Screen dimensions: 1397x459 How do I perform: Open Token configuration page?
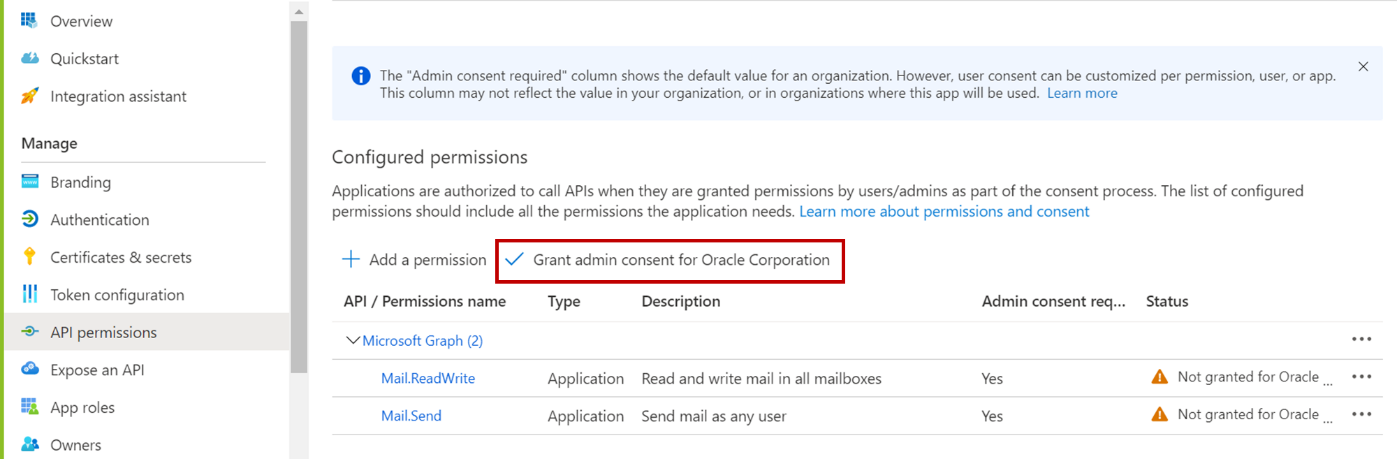(117, 295)
